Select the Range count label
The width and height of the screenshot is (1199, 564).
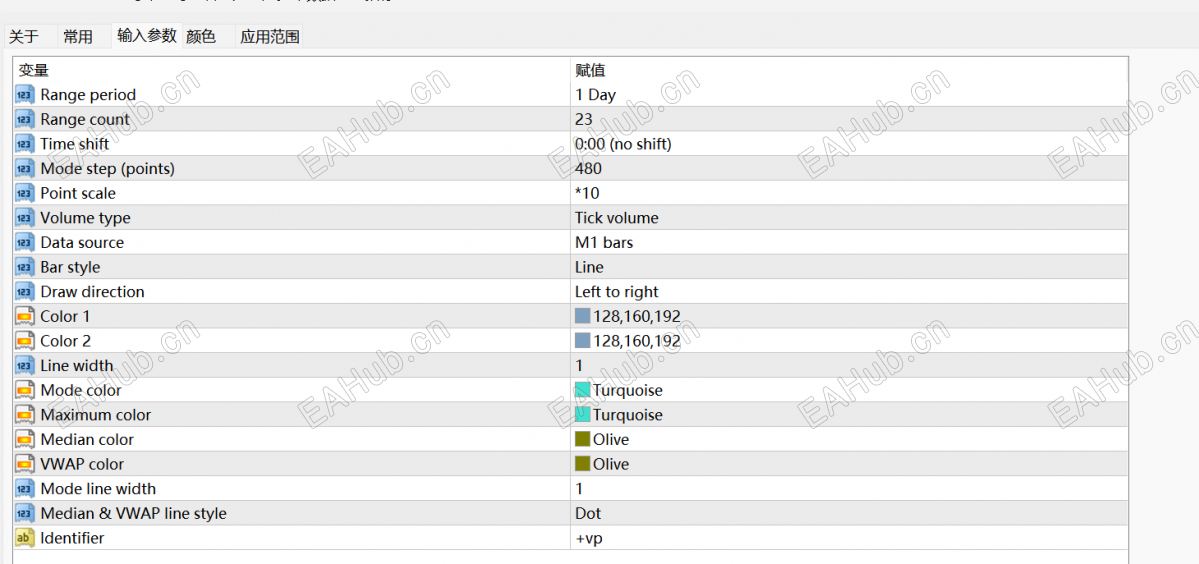tap(85, 119)
